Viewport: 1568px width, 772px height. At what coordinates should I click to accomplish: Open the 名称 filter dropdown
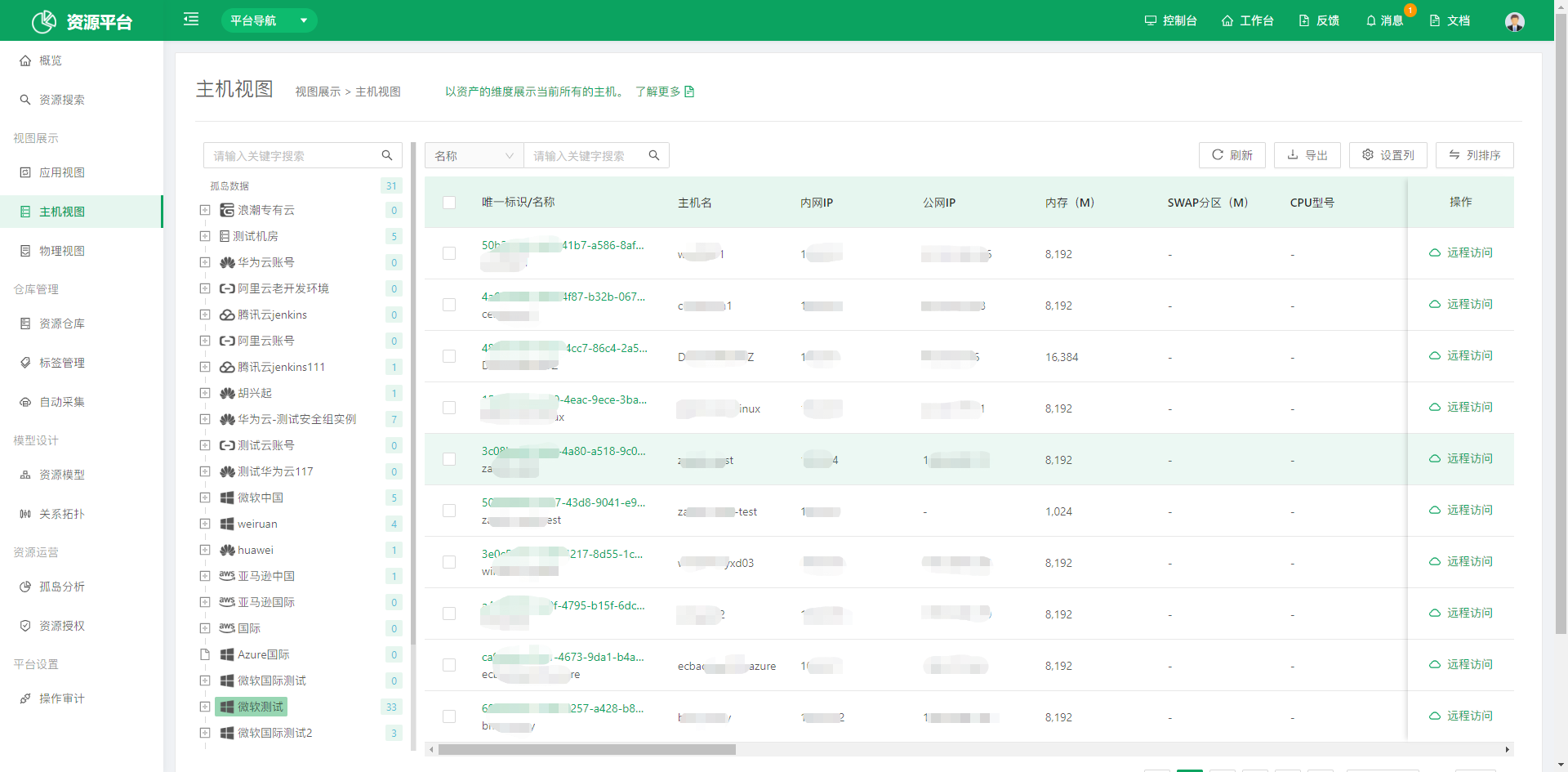(x=474, y=155)
